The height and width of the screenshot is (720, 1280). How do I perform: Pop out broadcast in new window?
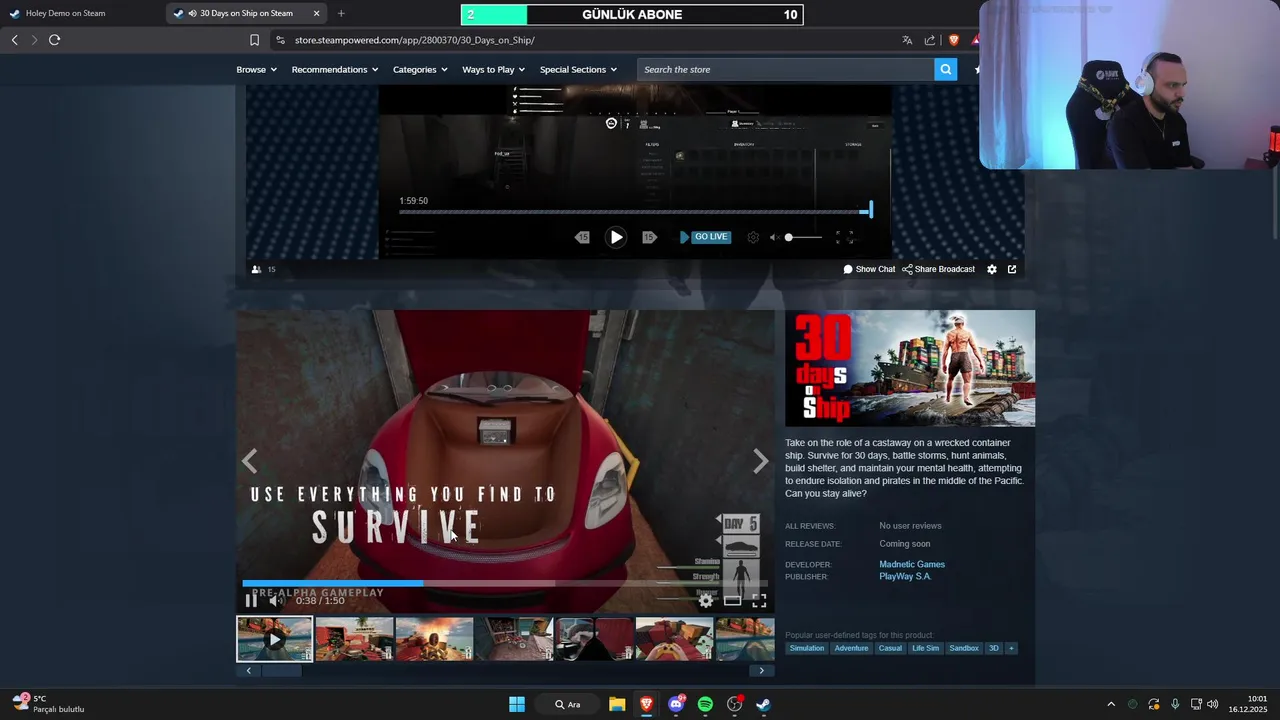[1012, 269]
